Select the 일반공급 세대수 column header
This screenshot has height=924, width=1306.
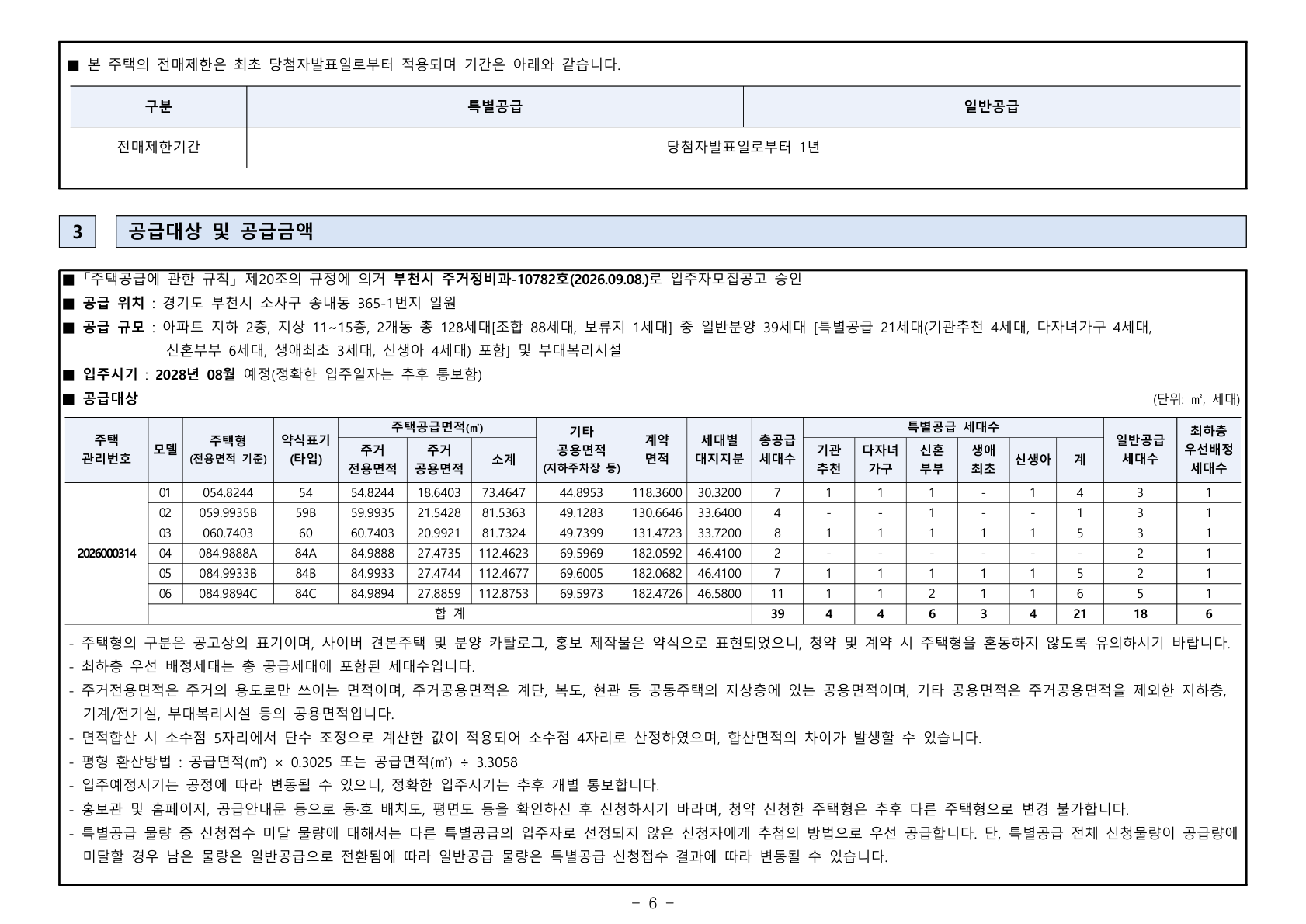tap(1140, 450)
